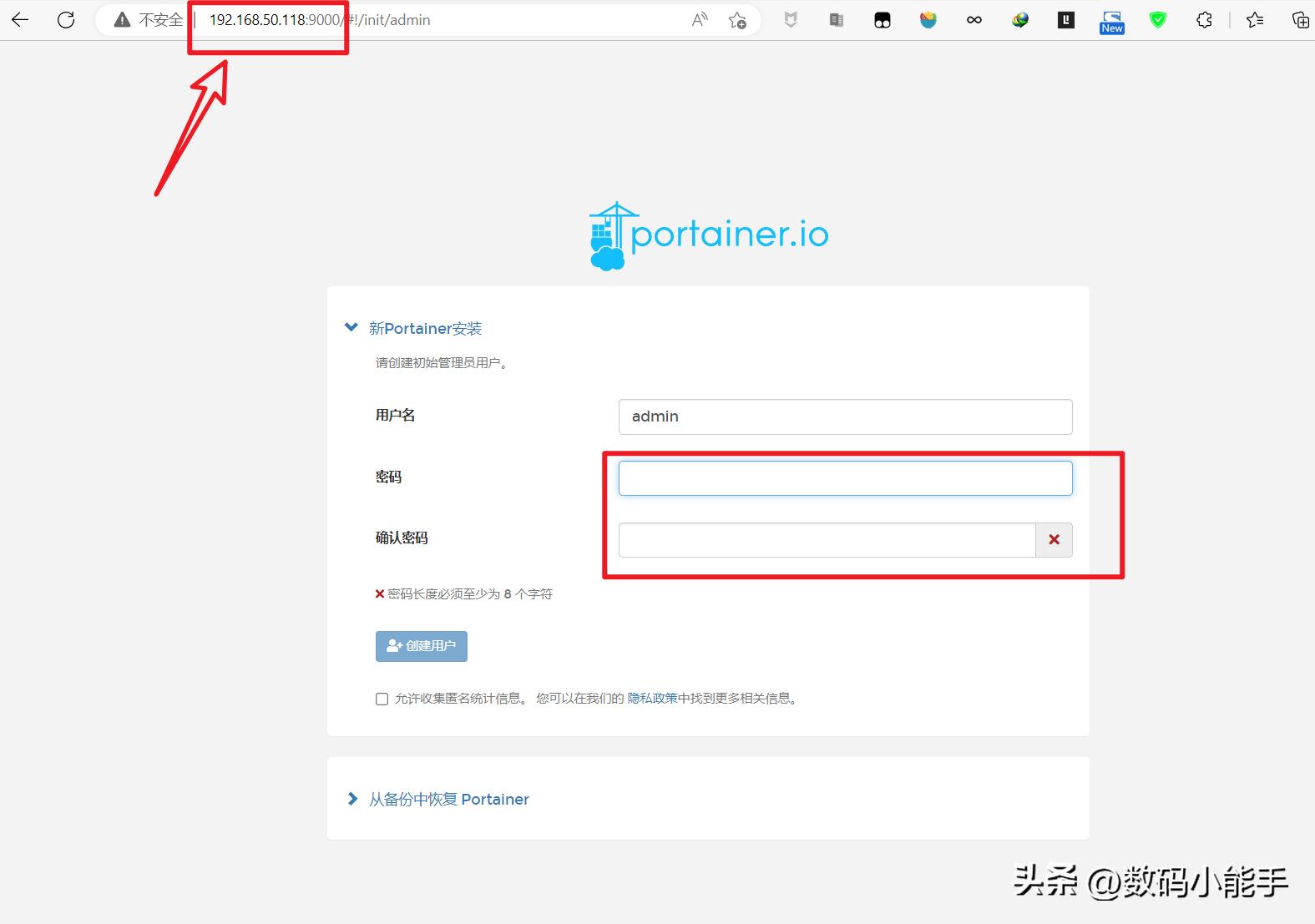
Task: Open the extension icon labeled New
Action: click(x=1112, y=22)
